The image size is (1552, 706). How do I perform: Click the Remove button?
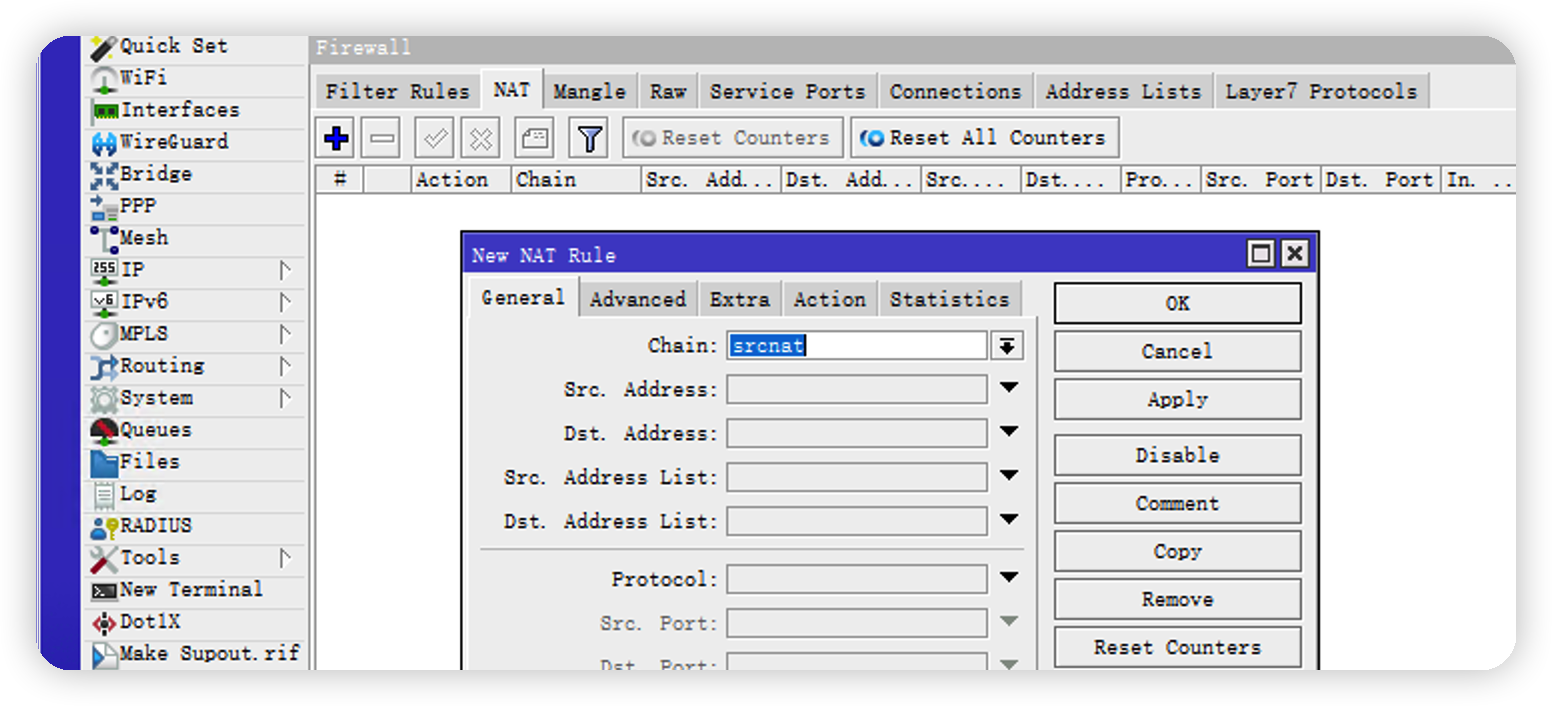click(1177, 599)
